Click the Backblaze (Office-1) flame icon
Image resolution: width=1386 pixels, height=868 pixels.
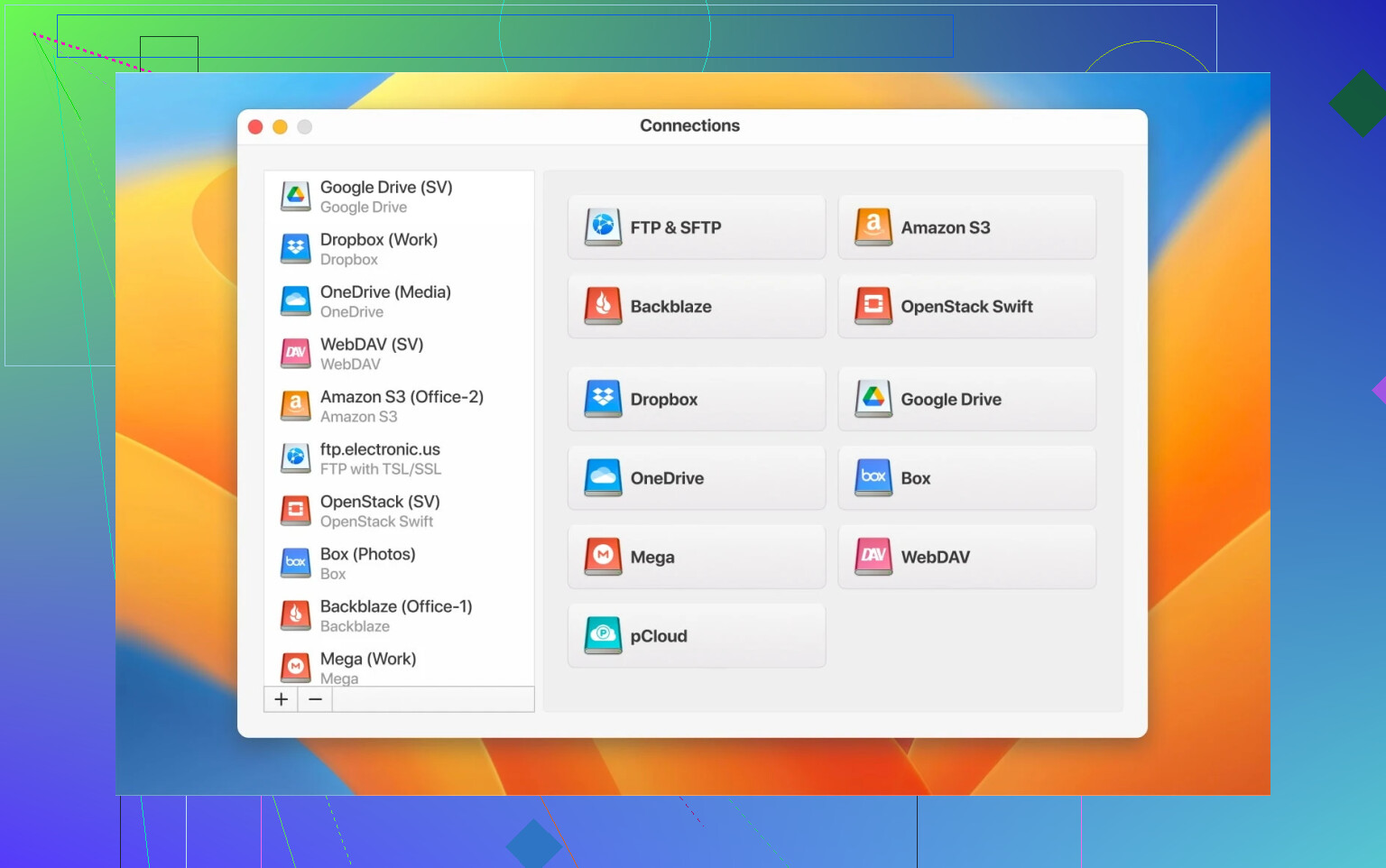coord(295,615)
